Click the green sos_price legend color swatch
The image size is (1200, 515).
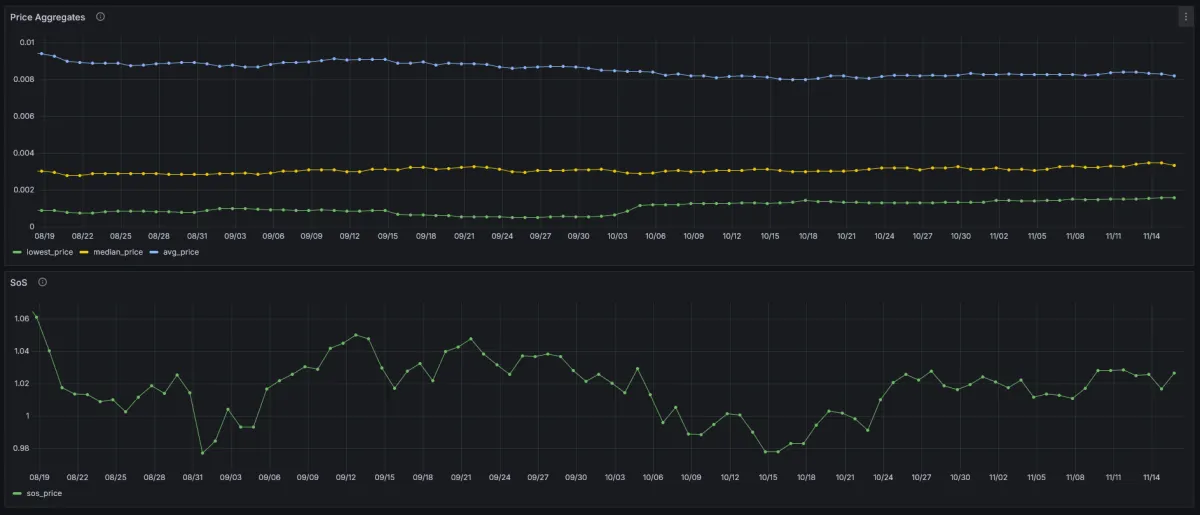[x=16, y=494]
